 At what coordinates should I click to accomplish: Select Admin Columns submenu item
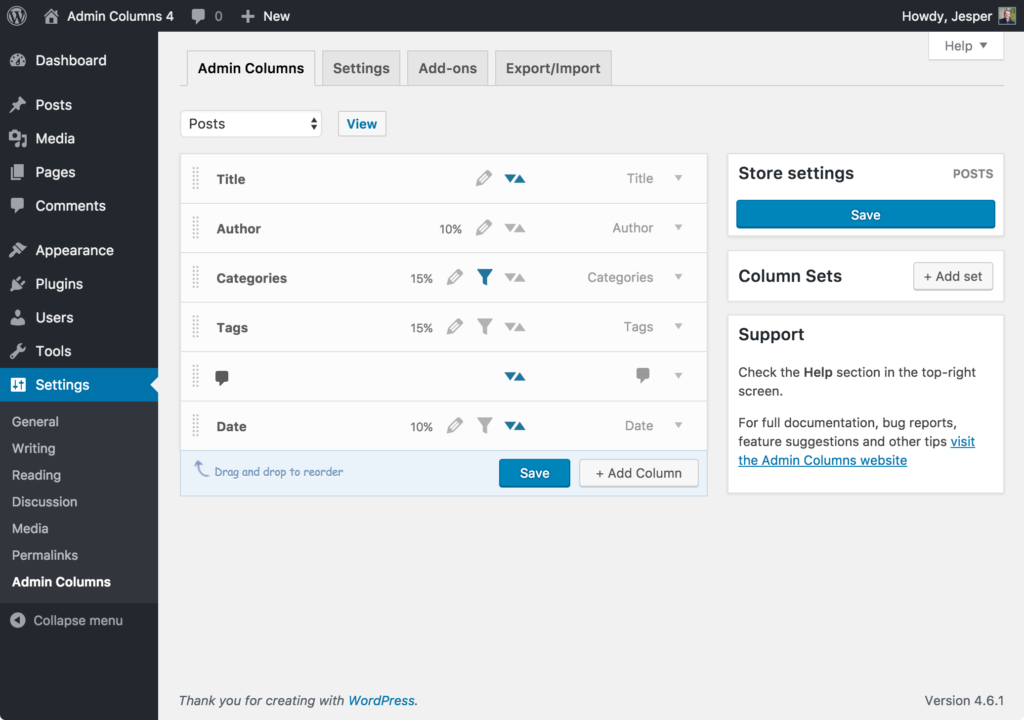pos(61,581)
